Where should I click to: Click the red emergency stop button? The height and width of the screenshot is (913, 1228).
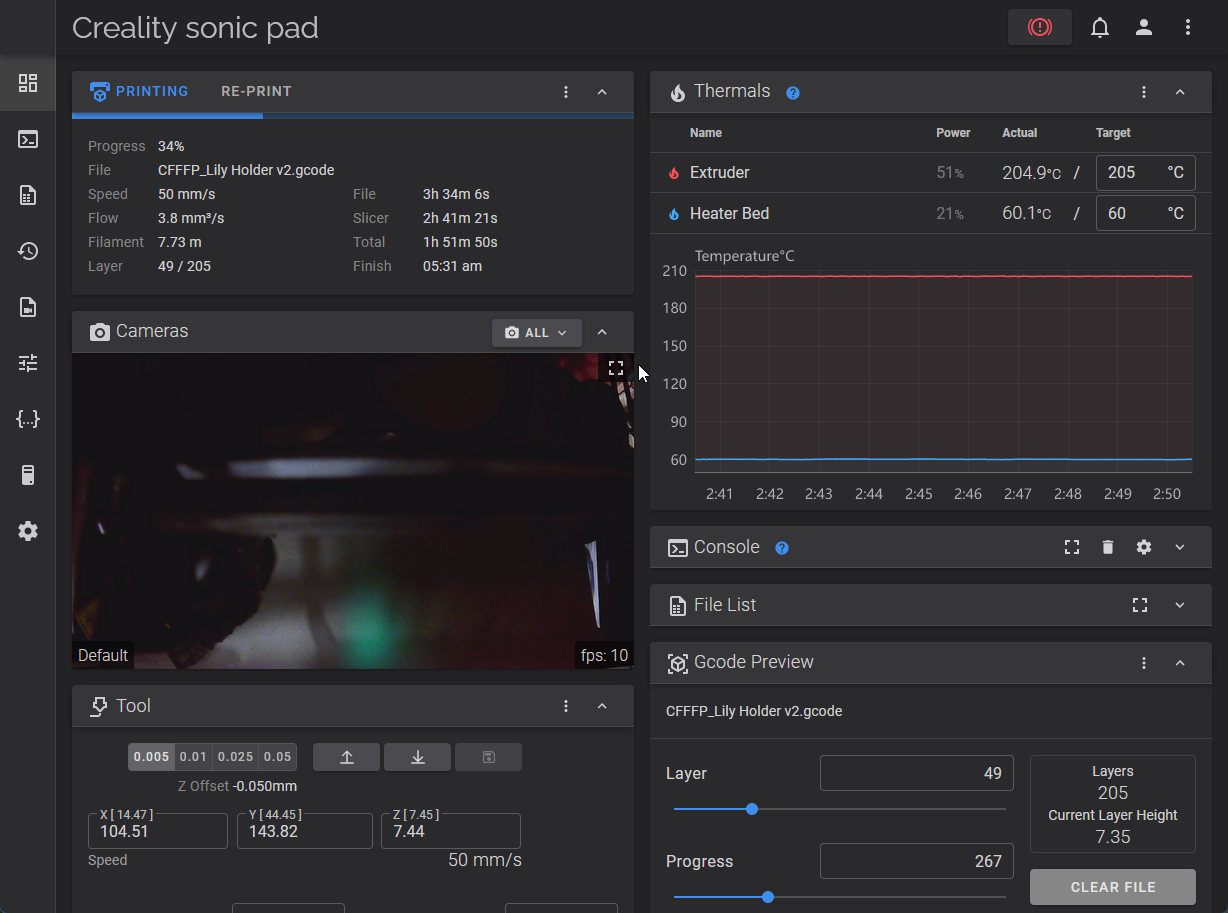click(1040, 27)
